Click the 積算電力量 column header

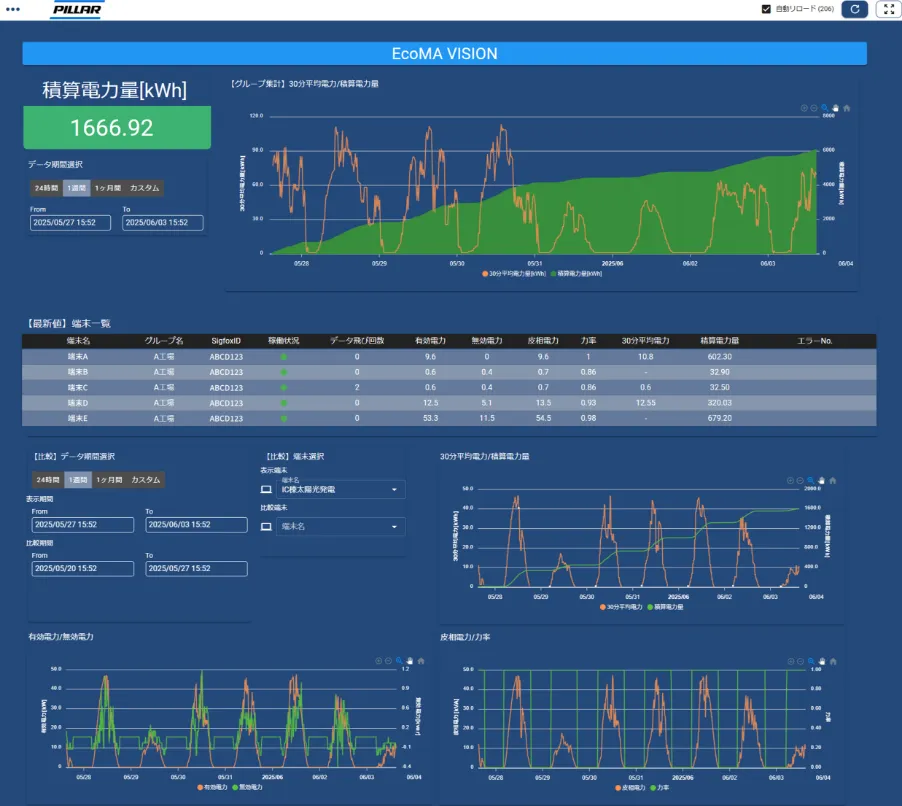click(720, 341)
